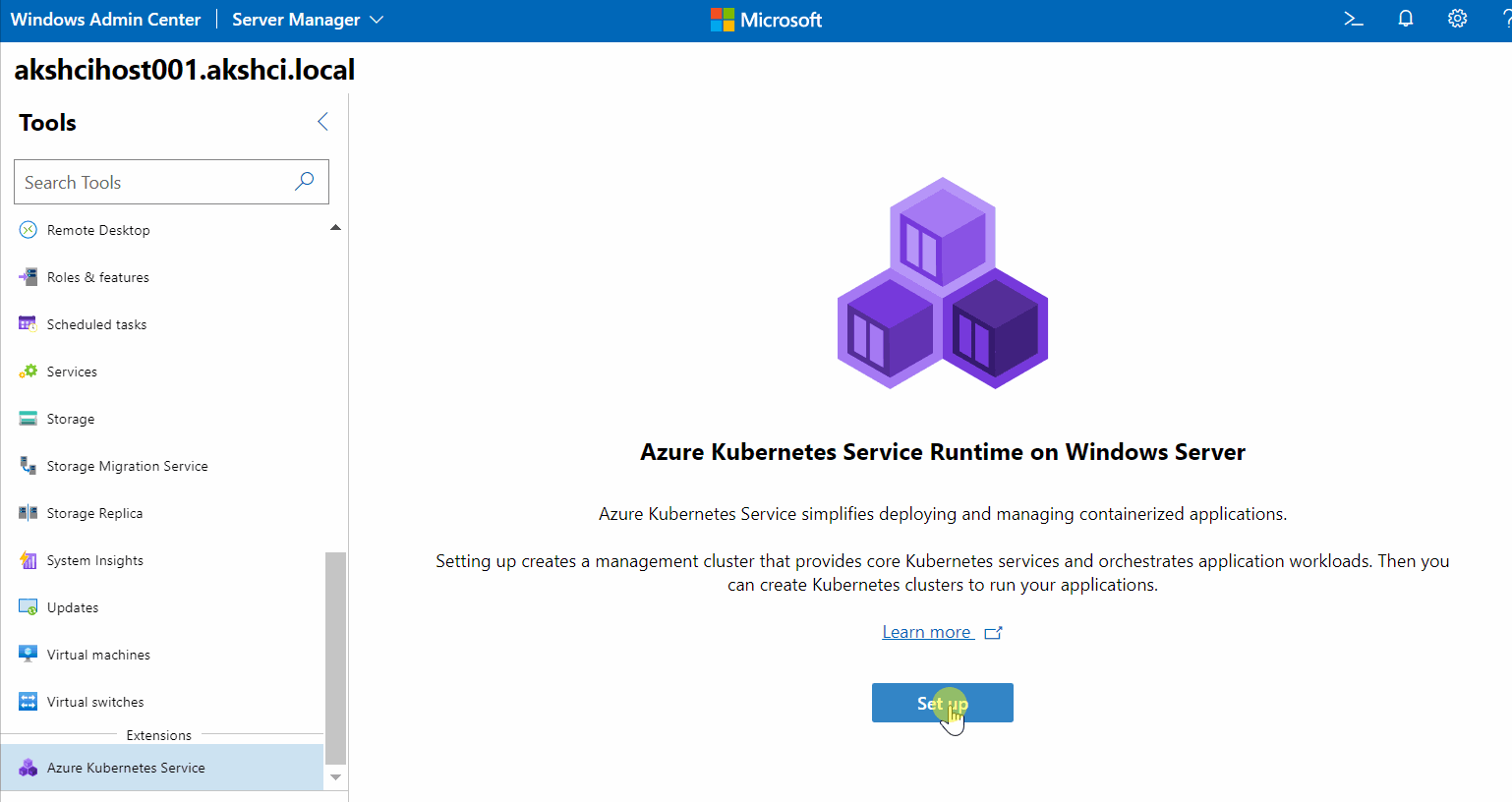1512x802 pixels.
Task: Select the Virtual machines tool
Action: coord(98,654)
